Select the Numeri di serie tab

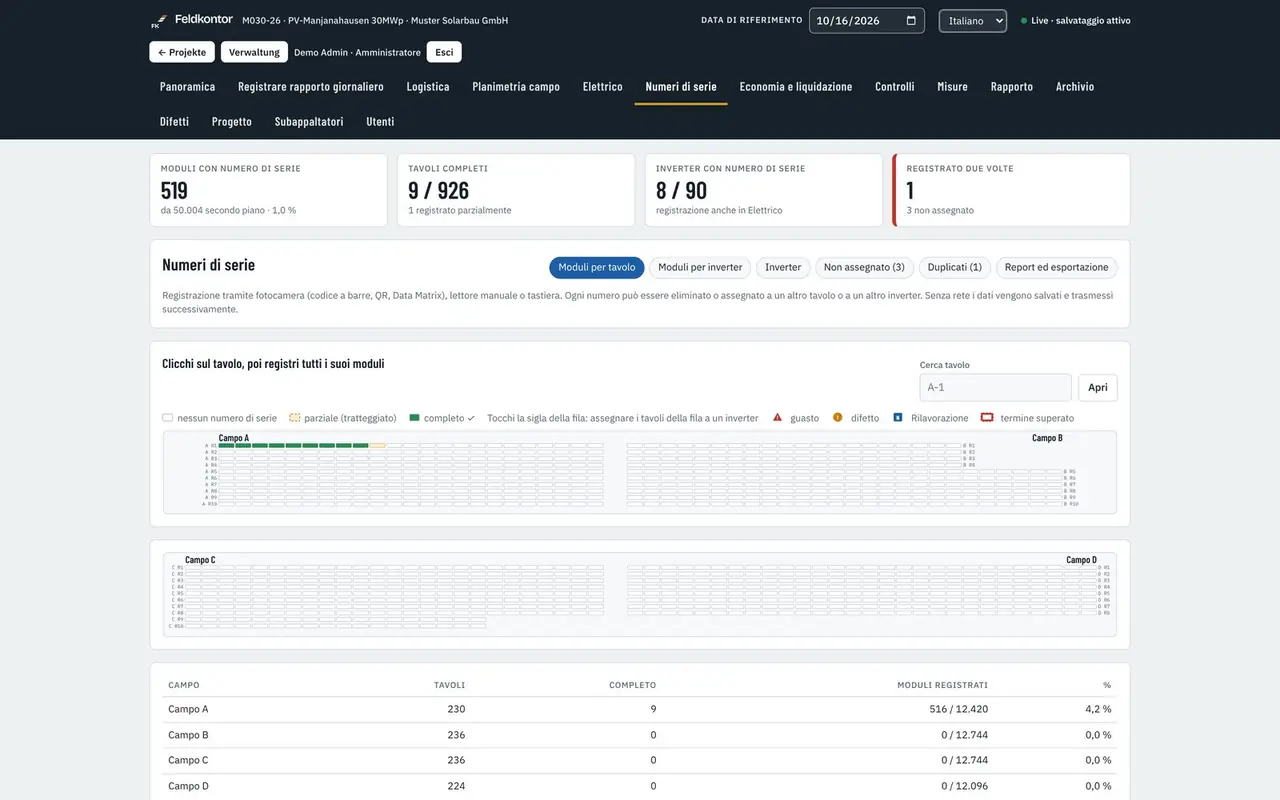(x=681, y=87)
